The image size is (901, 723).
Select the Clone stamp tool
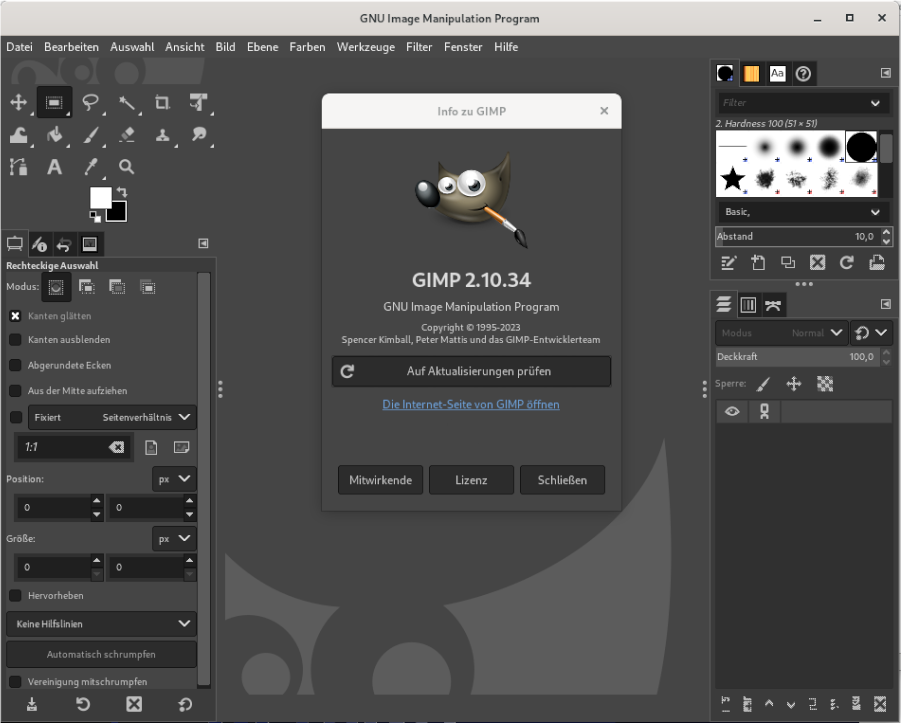pyautogui.click(x=163, y=134)
